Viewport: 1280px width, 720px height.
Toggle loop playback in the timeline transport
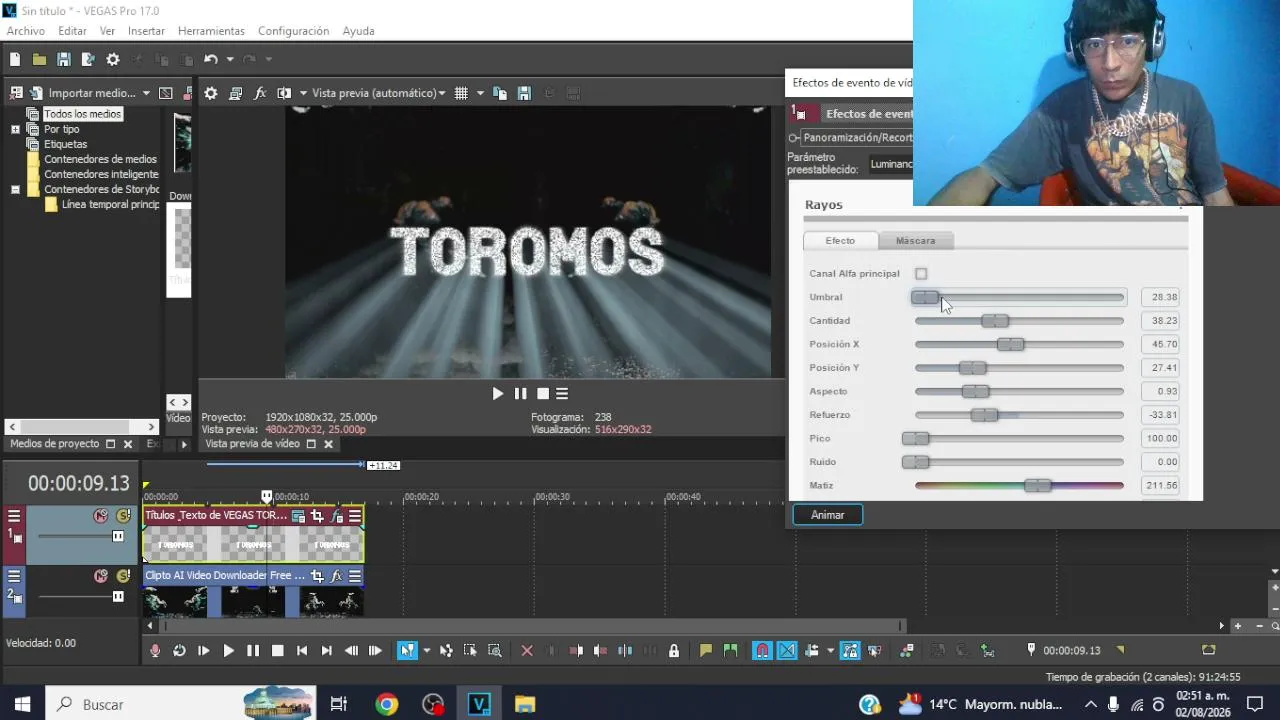179,651
